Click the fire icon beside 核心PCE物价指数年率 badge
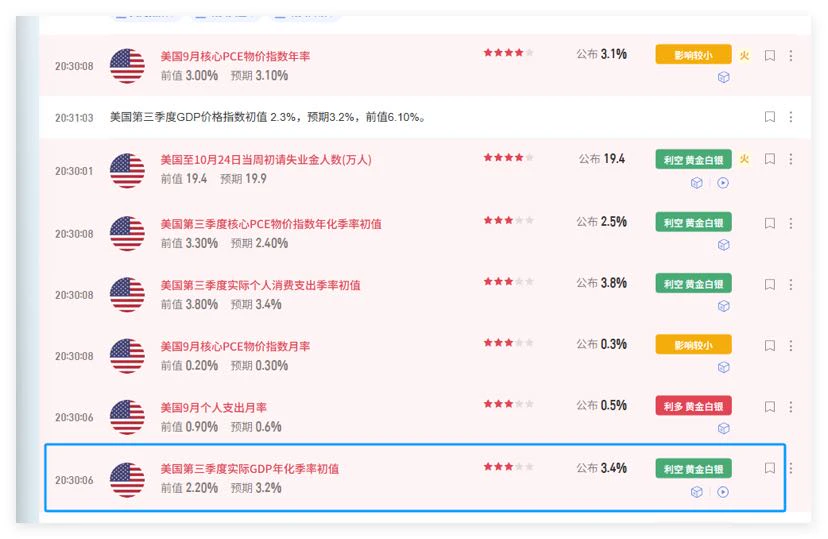The height and width of the screenshot is (539, 828). click(745, 55)
